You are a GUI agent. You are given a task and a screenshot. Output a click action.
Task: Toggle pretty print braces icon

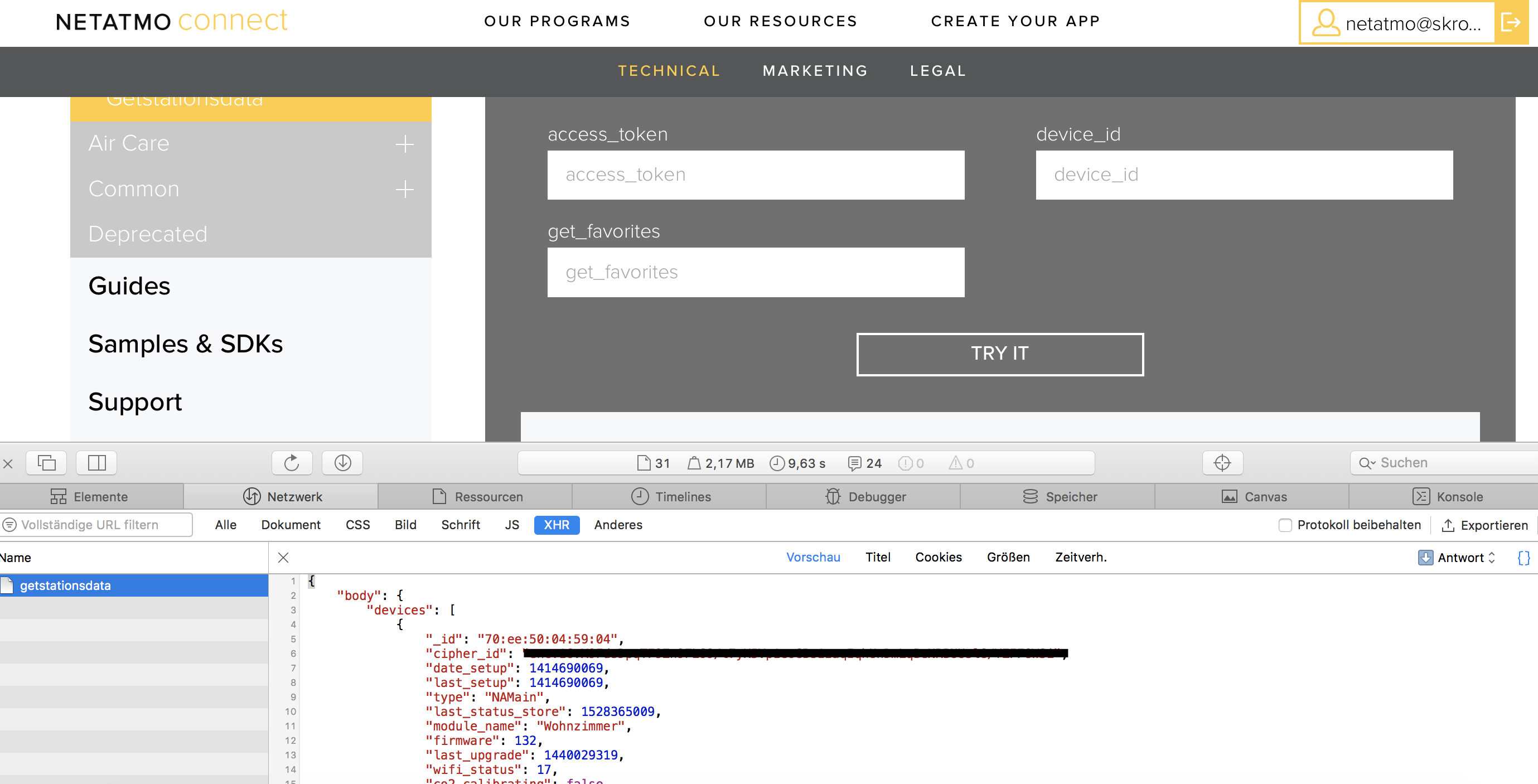[1523, 558]
